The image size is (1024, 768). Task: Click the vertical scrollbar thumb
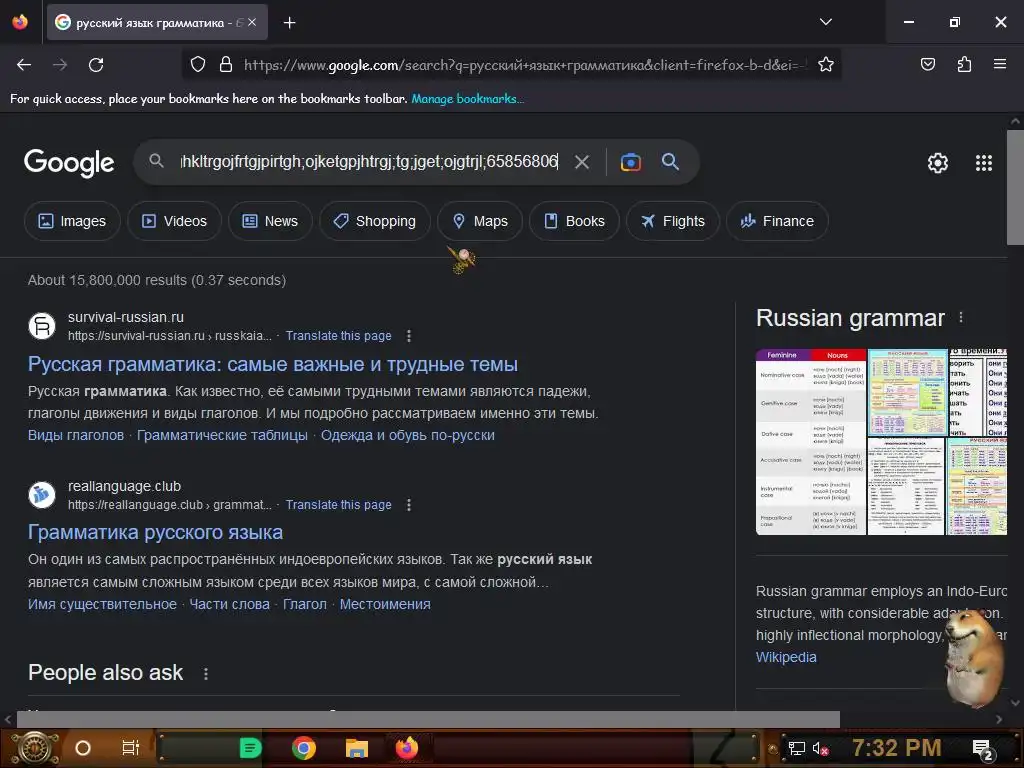1015,187
